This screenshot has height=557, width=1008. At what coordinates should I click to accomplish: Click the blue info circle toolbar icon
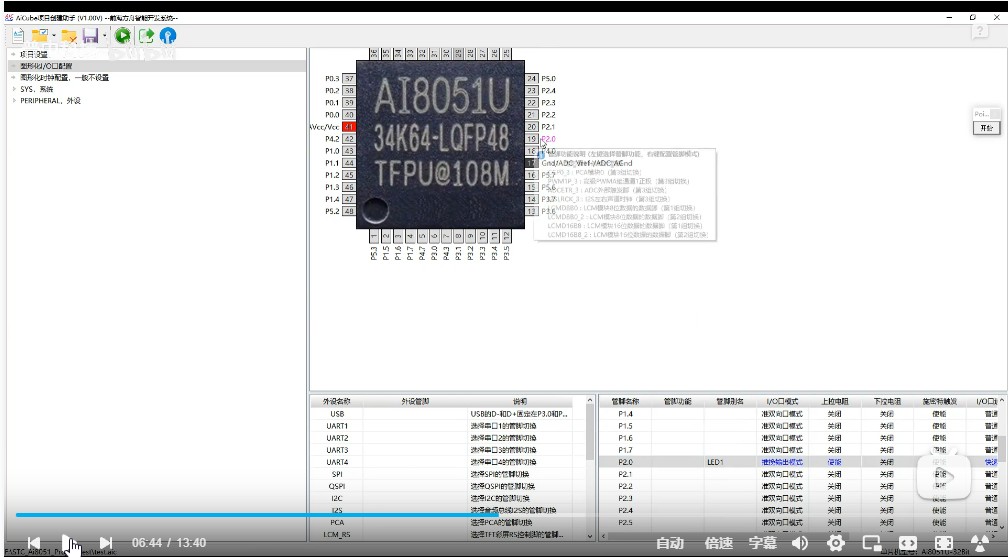168,36
